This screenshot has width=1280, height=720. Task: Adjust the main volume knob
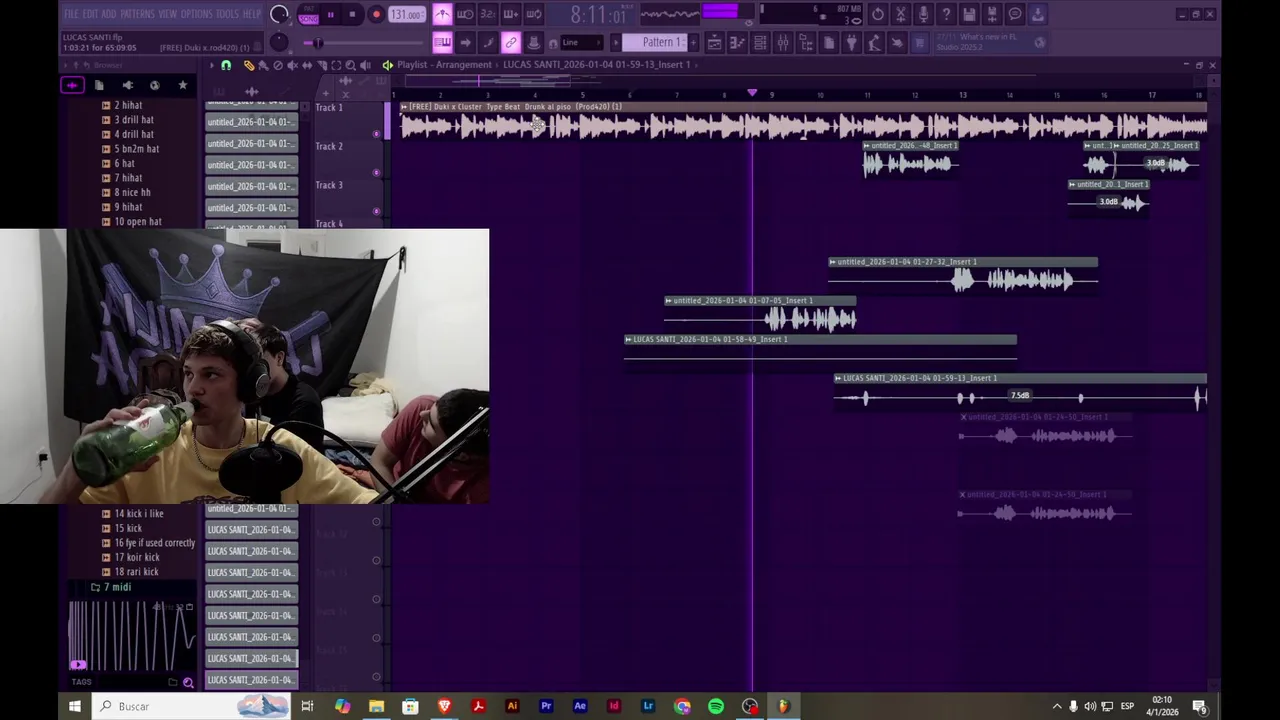280,14
